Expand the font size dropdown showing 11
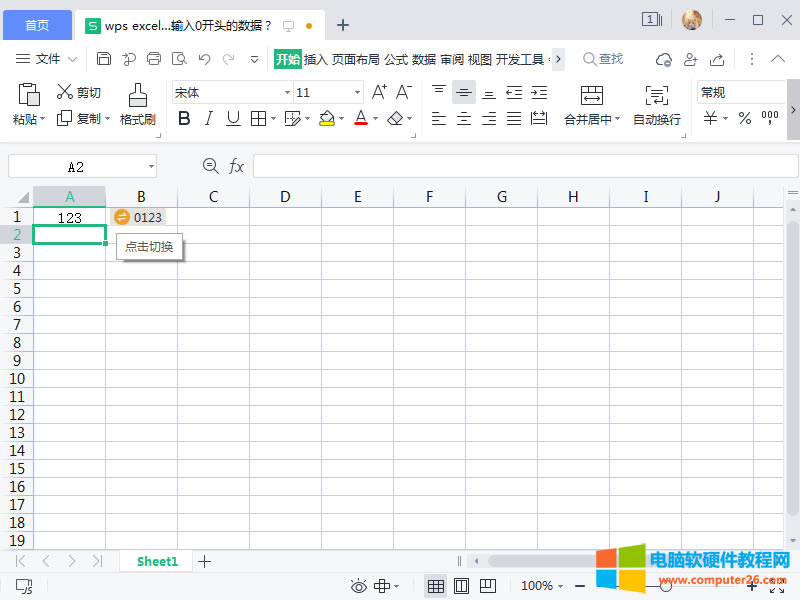Screen dimensions: 800x600 [357, 92]
